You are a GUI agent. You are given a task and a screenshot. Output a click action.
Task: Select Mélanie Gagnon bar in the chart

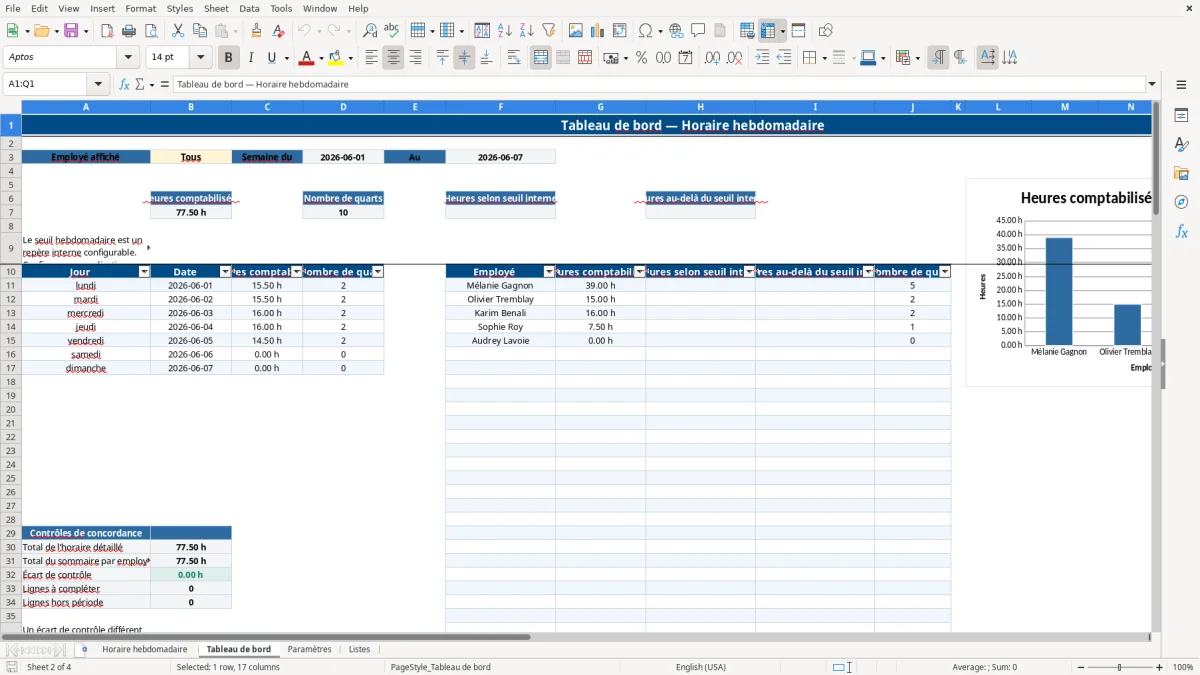pos(1058,291)
